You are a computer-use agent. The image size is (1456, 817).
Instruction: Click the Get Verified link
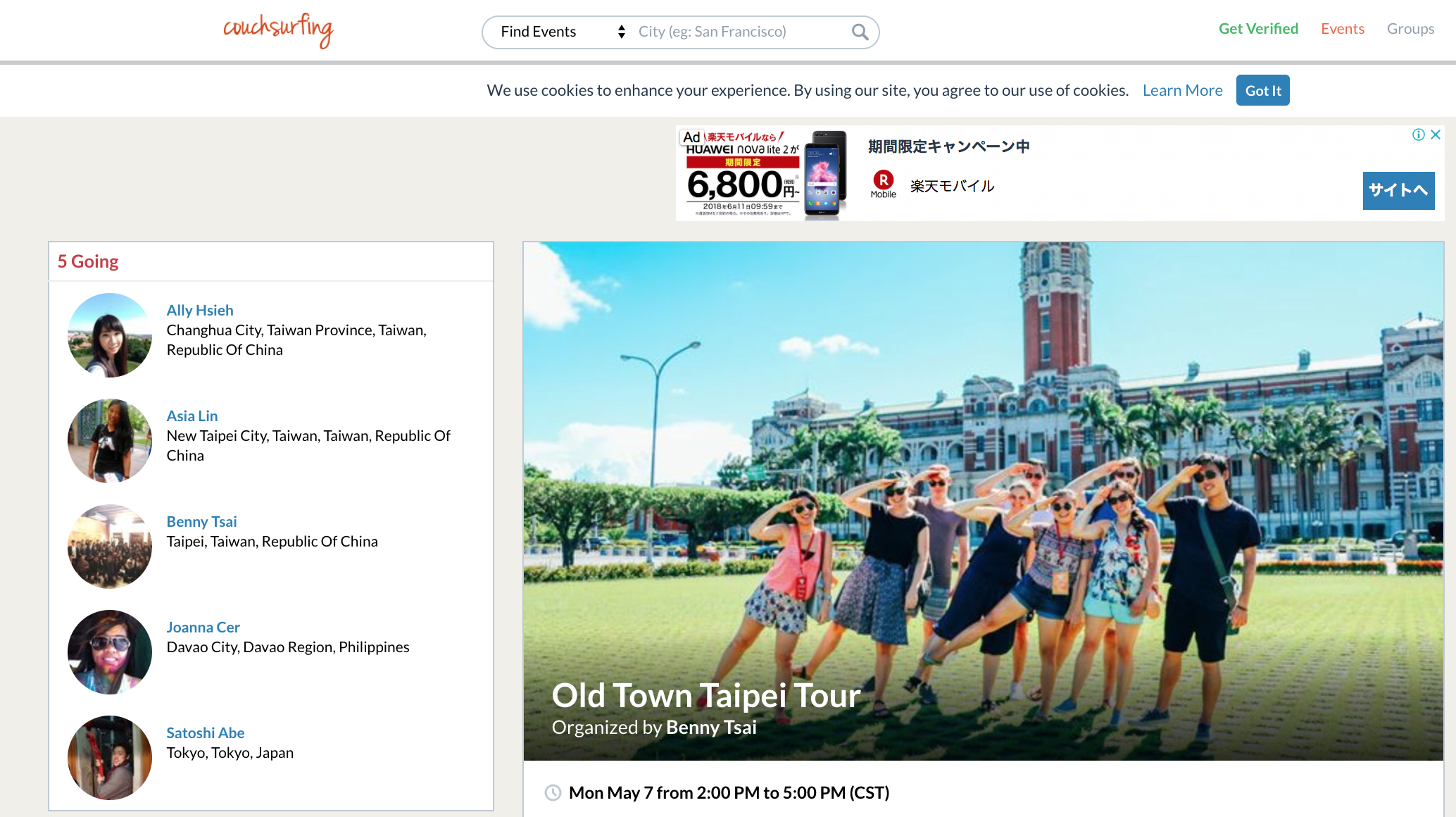[1258, 29]
